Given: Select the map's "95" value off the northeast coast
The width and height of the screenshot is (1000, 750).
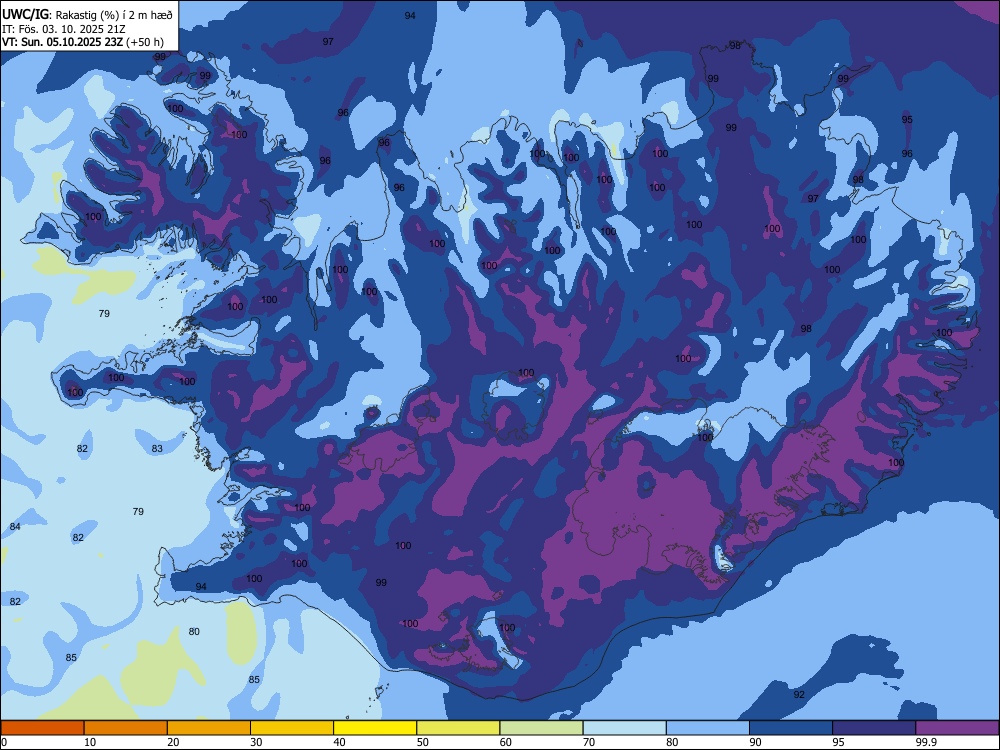Looking at the screenshot, I should (x=907, y=119).
